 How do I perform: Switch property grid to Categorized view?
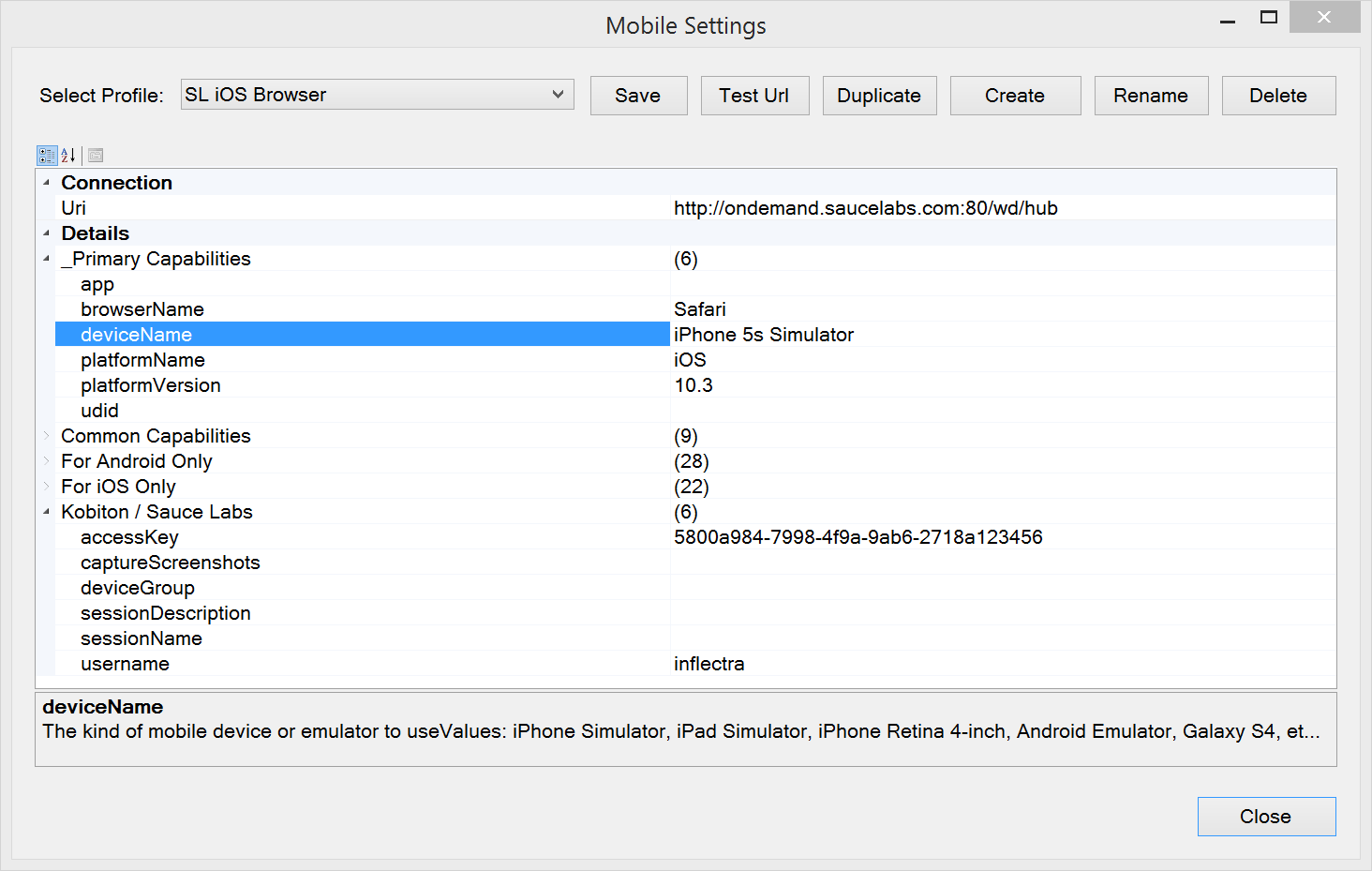coord(47,156)
